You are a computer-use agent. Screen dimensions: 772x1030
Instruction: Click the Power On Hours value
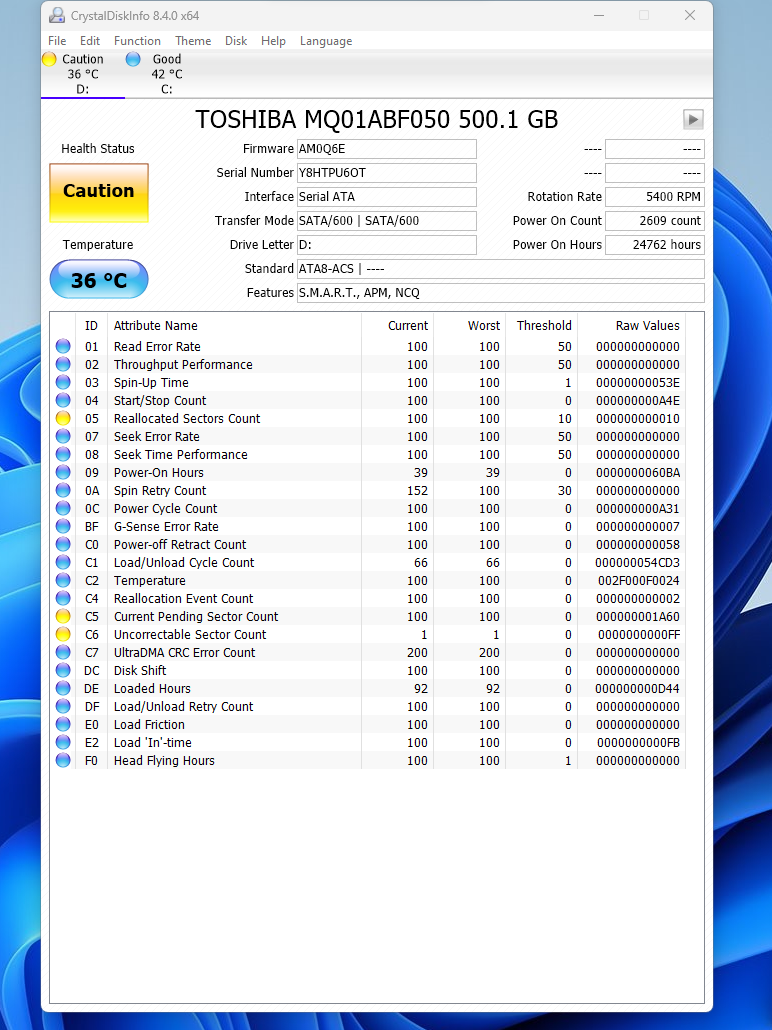tap(654, 245)
